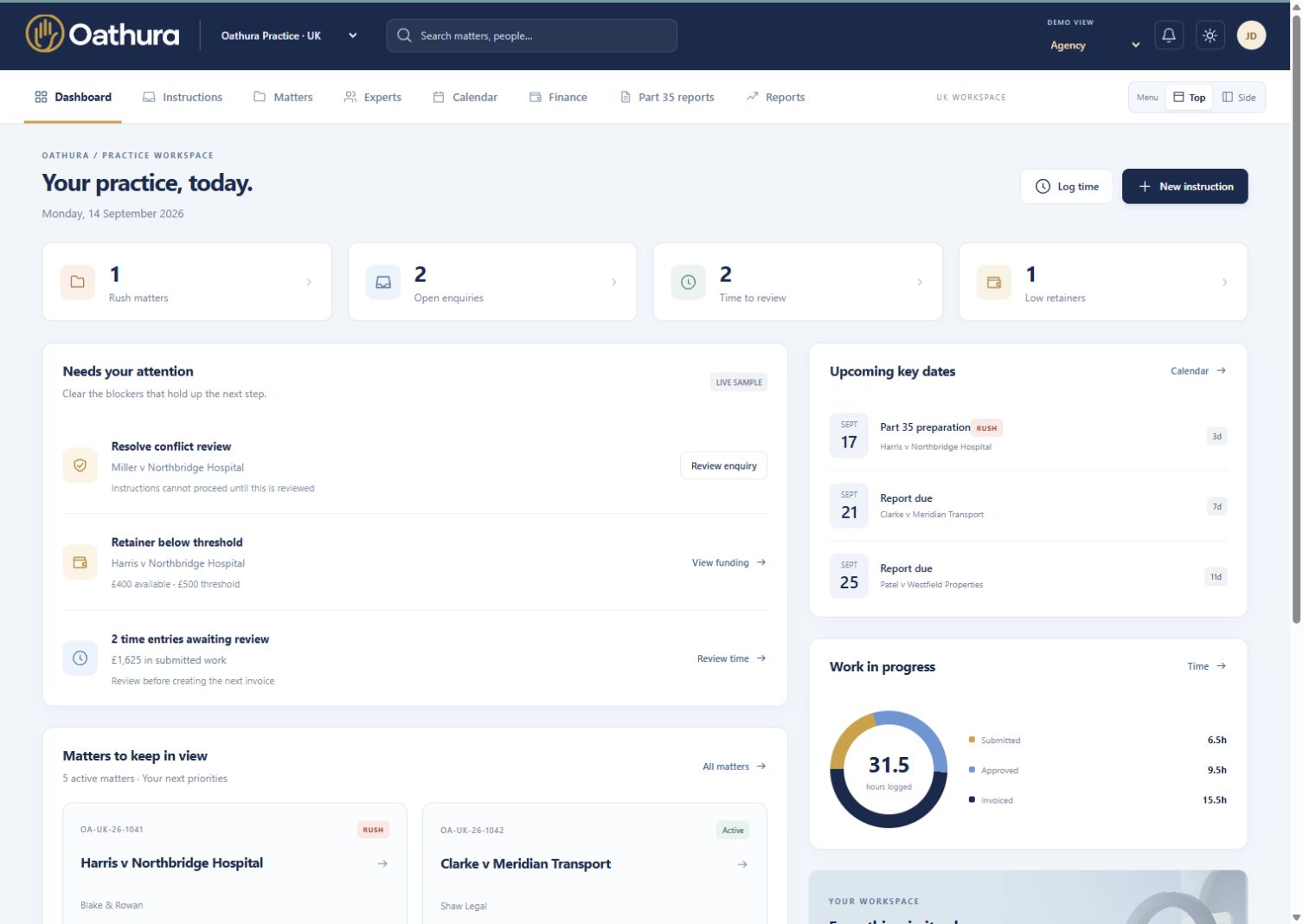Expand the Time to review card chevron
This screenshot has height=924, width=1303.
coord(920,282)
